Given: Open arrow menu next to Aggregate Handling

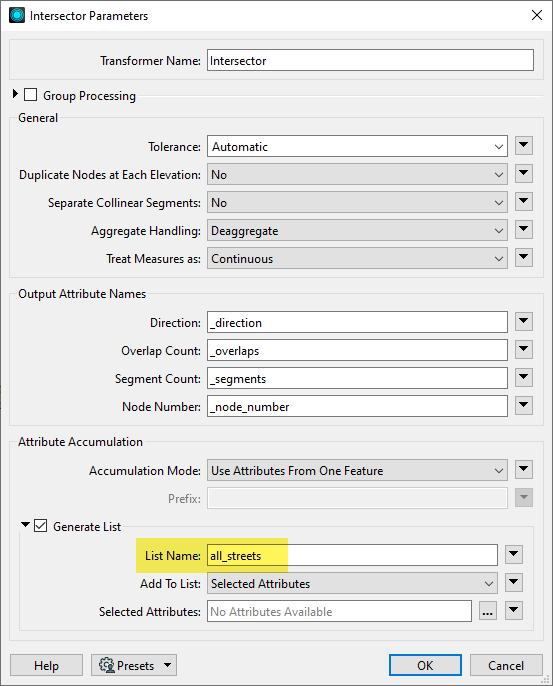Looking at the screenshot, I should click(x=524, y=230).
